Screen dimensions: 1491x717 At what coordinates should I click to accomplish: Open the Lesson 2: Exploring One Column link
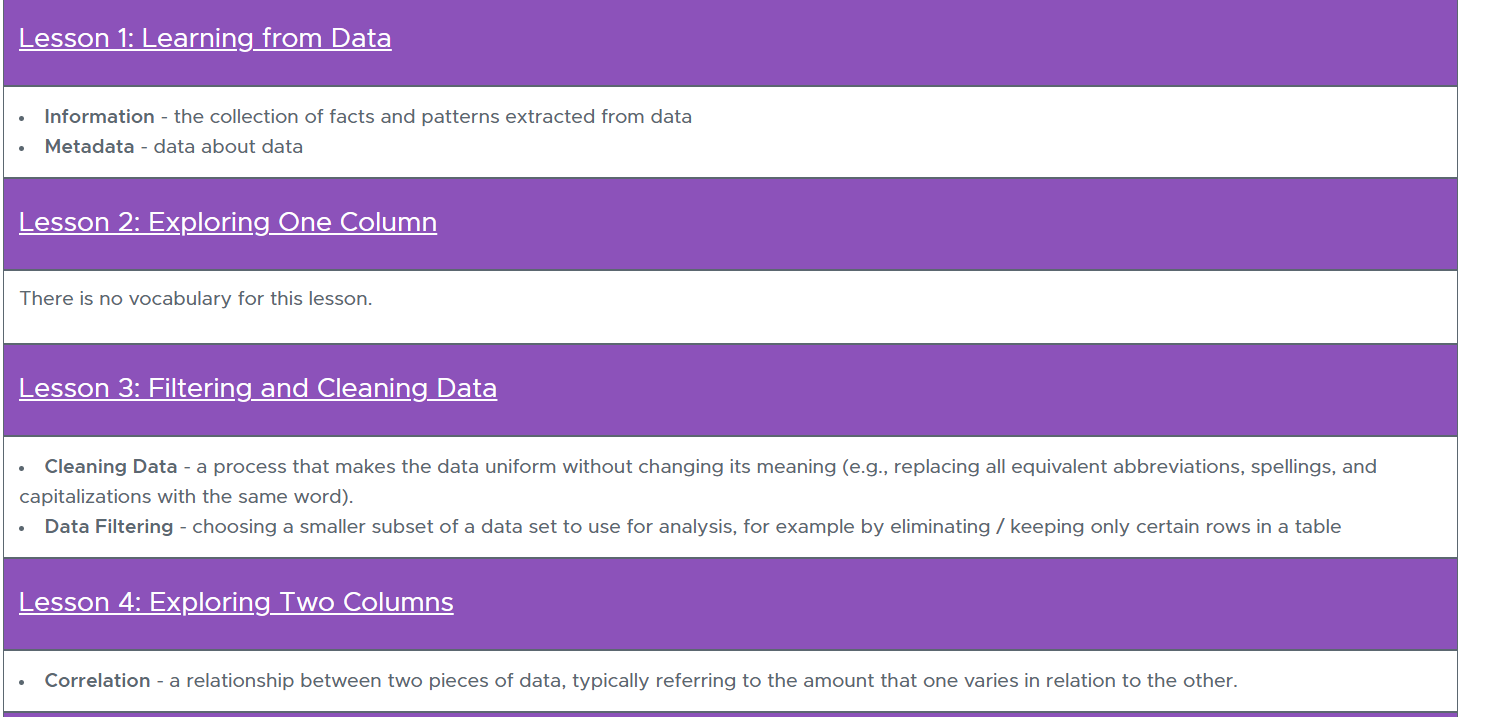coord(228,222)
